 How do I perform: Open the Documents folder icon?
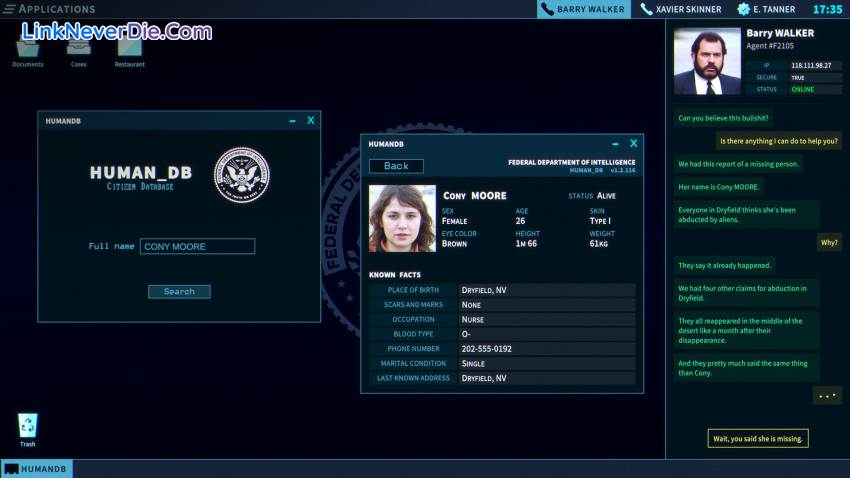[28, 48]
